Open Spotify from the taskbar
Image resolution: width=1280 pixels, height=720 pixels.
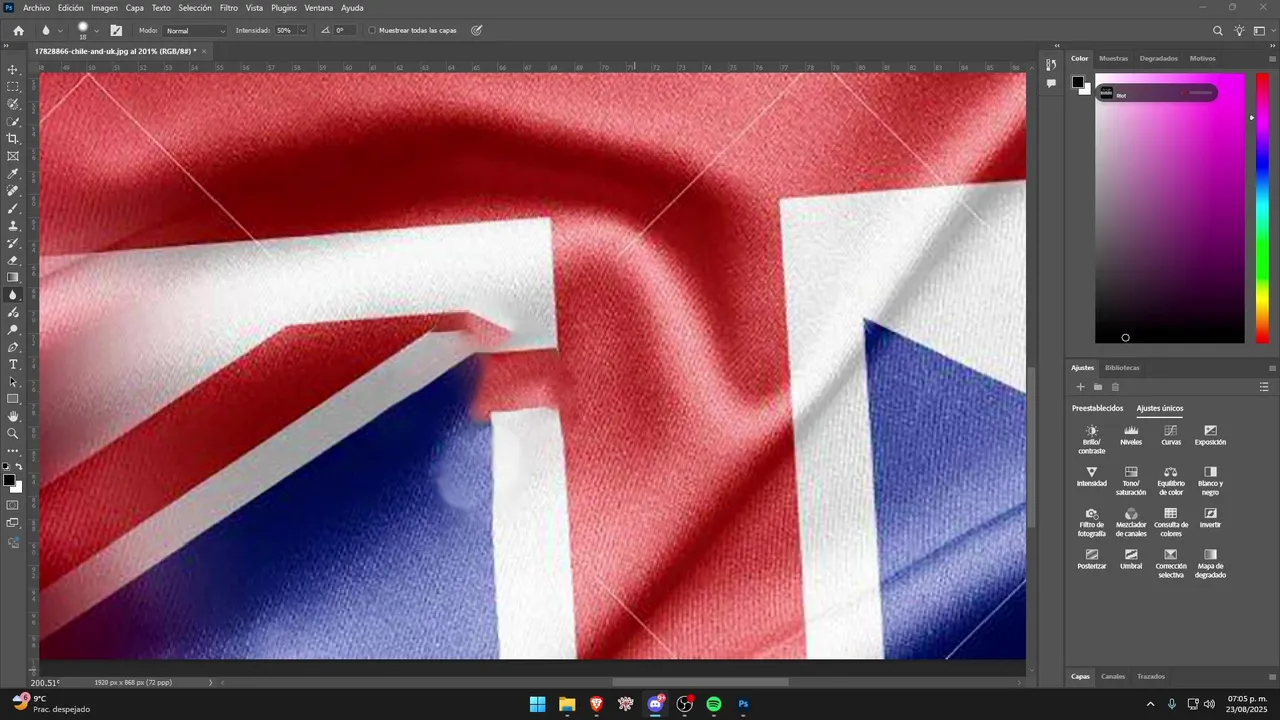[x=714, y=704]
